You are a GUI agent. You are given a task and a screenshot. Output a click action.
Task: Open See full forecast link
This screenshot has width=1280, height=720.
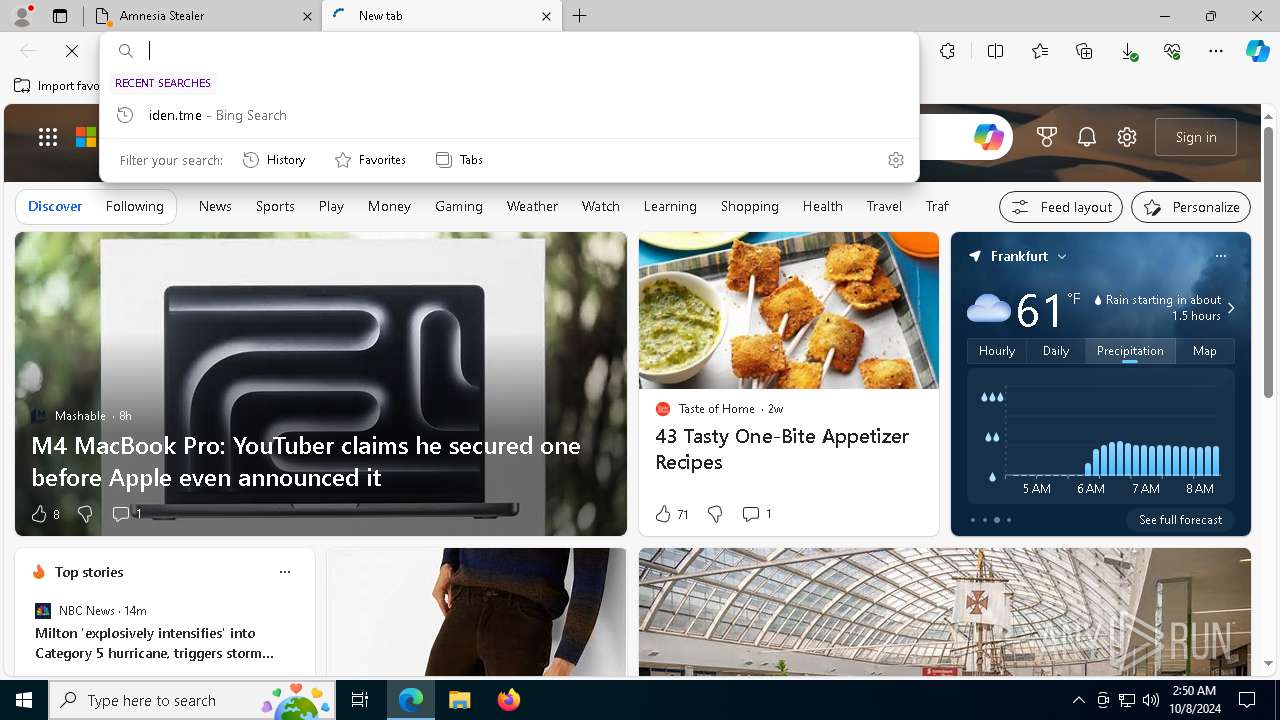coord(1180,520)
